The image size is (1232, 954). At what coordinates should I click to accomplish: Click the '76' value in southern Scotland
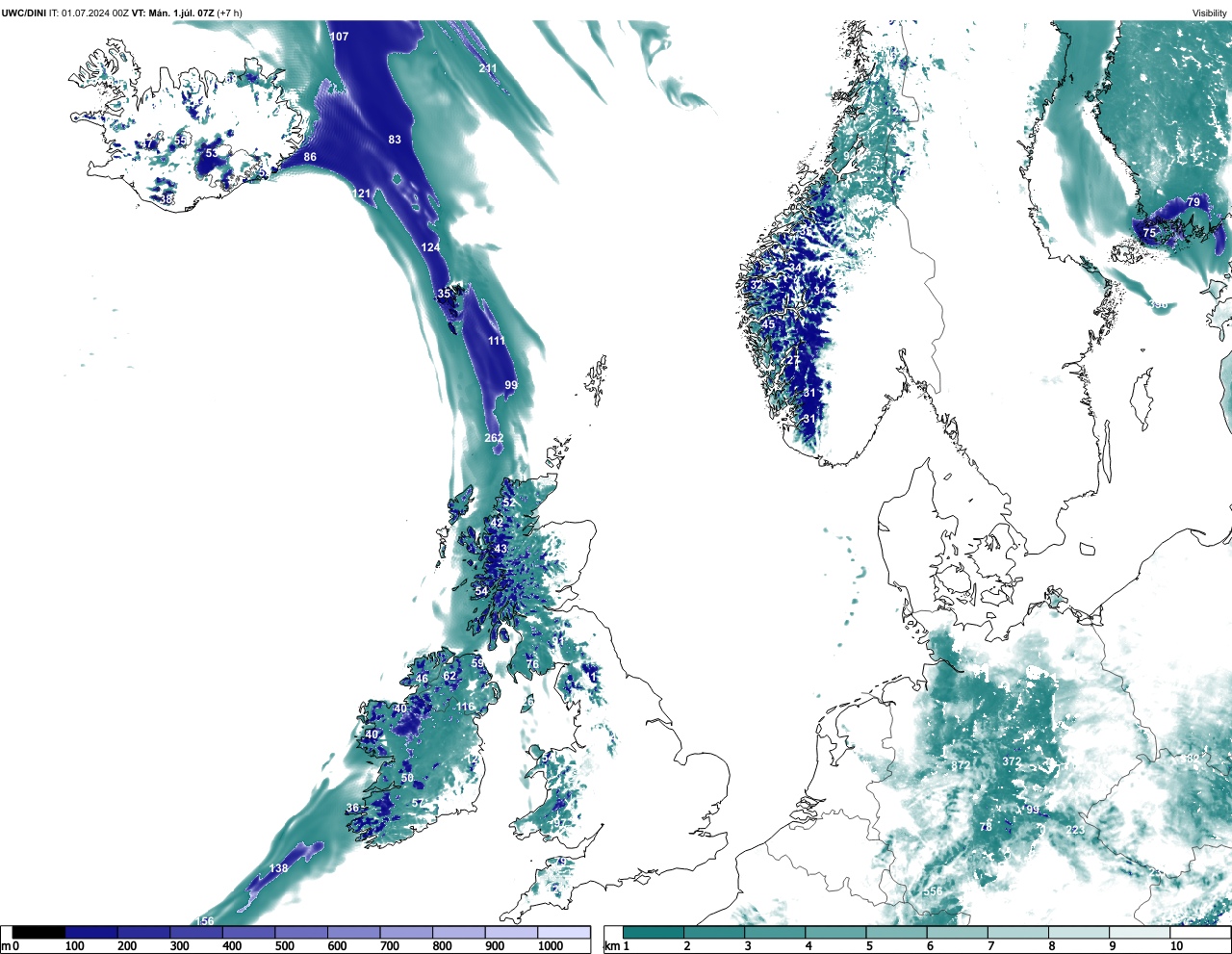pyautogui.click(x=532, y=664)
